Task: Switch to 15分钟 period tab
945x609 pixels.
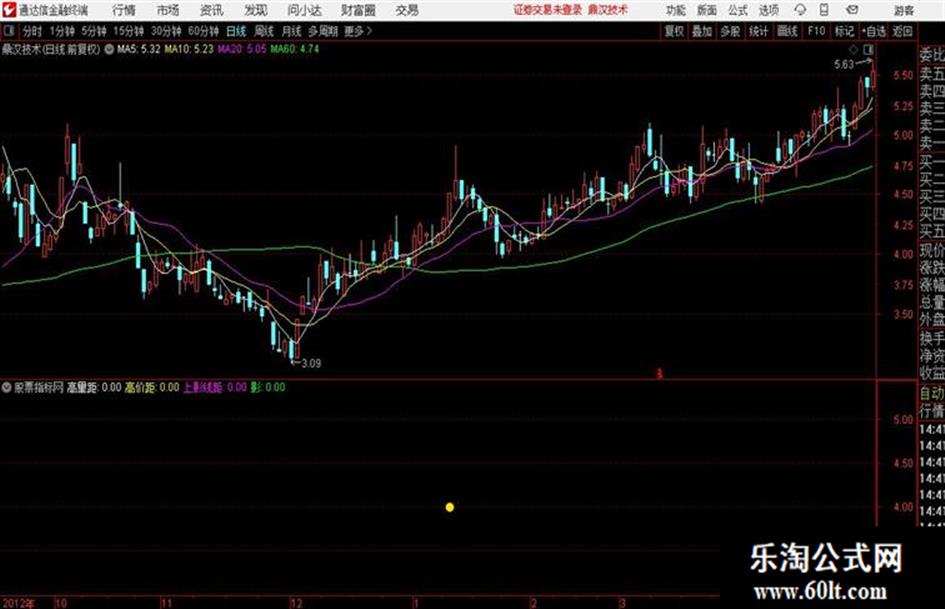Action: [129, 31]
